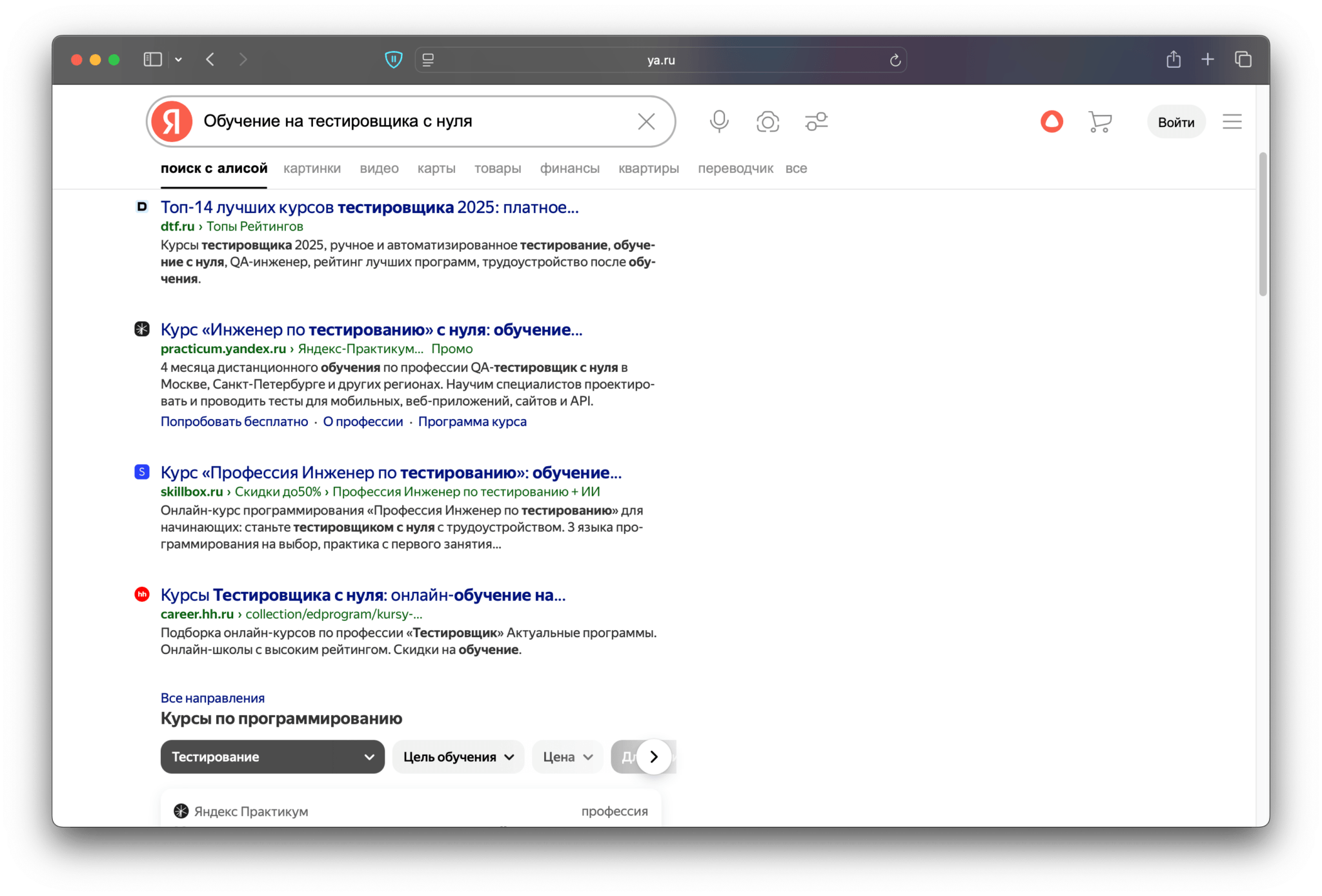Viewport: 1322px width, 896px height.
Task: Open the Цена filter dropdown
Action: (567, 757)
